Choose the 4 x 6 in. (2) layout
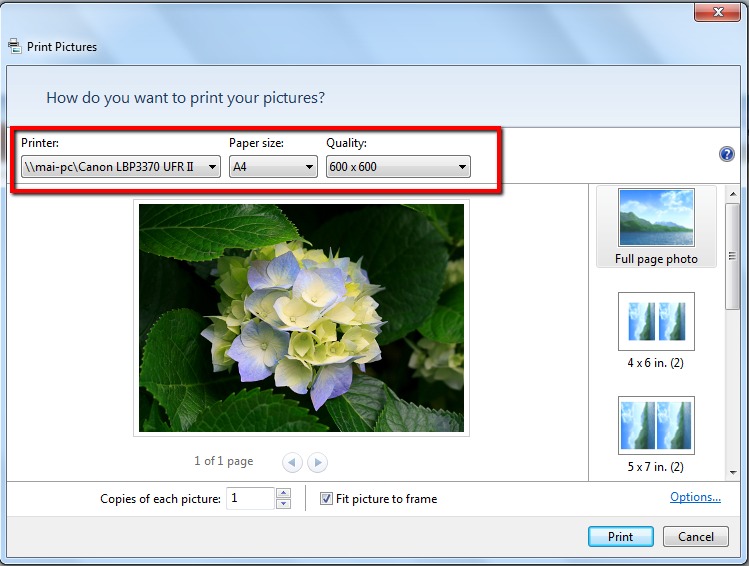 656,330
